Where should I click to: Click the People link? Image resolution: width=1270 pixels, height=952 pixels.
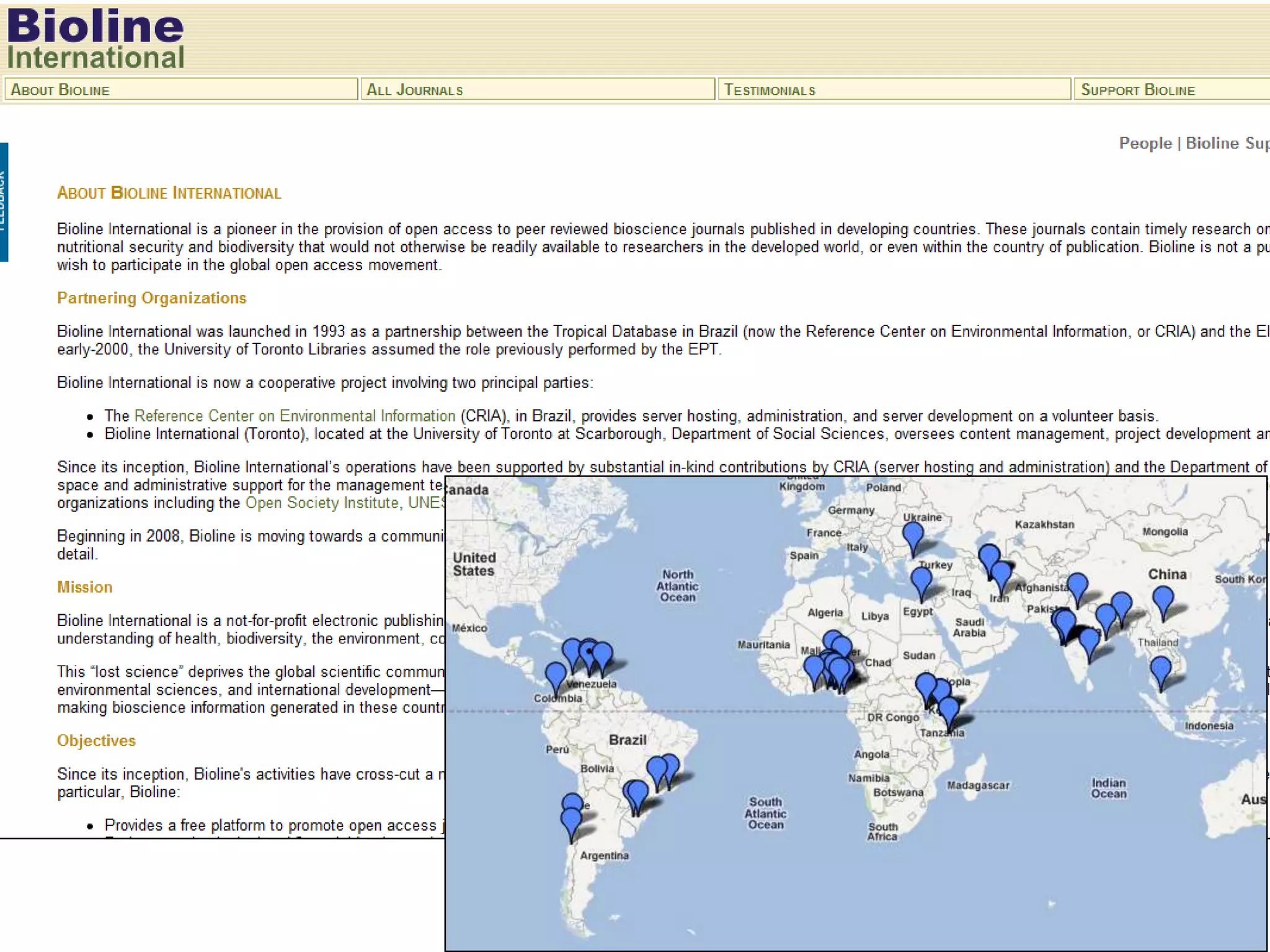click(1145, 143)
